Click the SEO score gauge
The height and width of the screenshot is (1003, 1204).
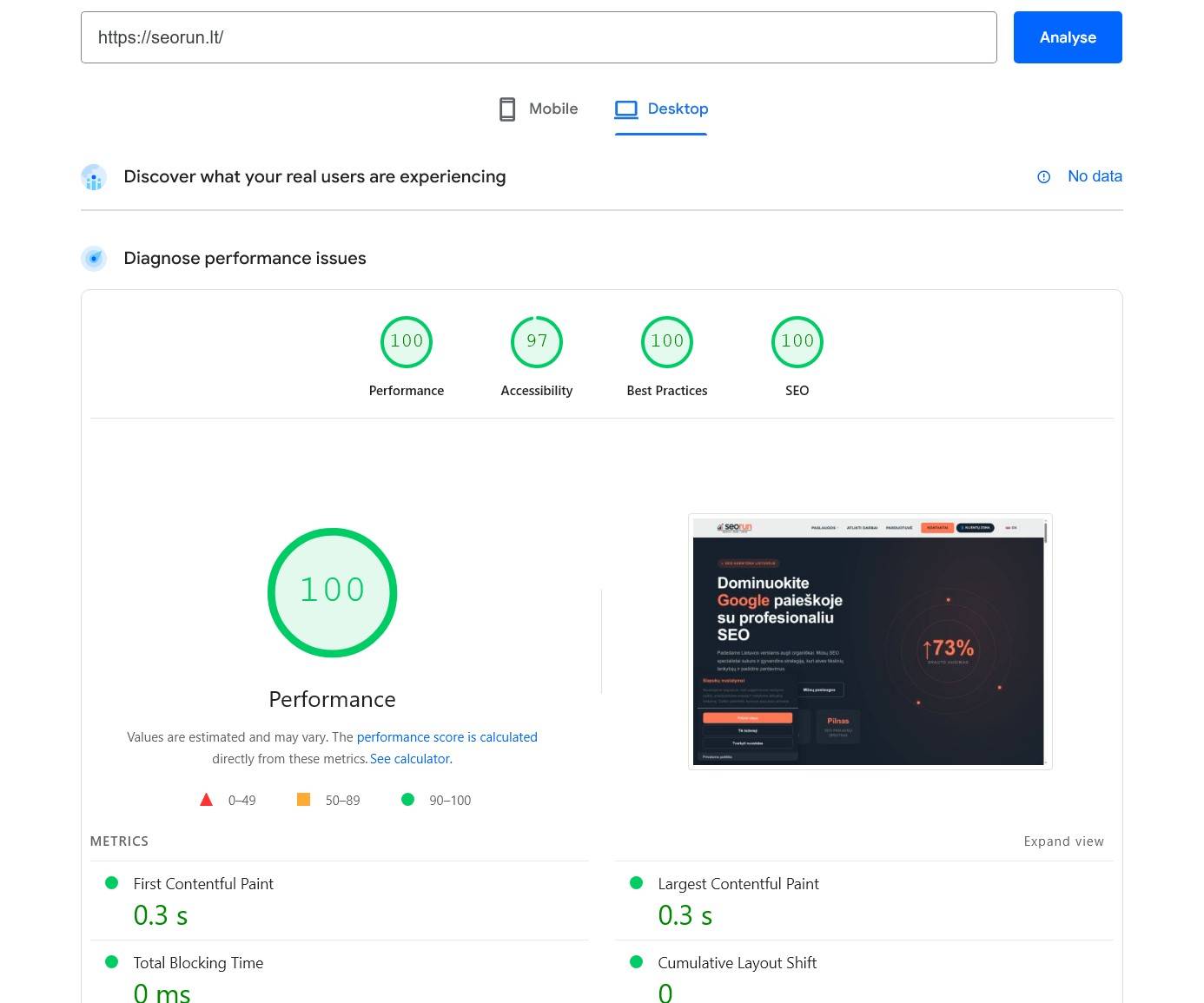[797, 341]
